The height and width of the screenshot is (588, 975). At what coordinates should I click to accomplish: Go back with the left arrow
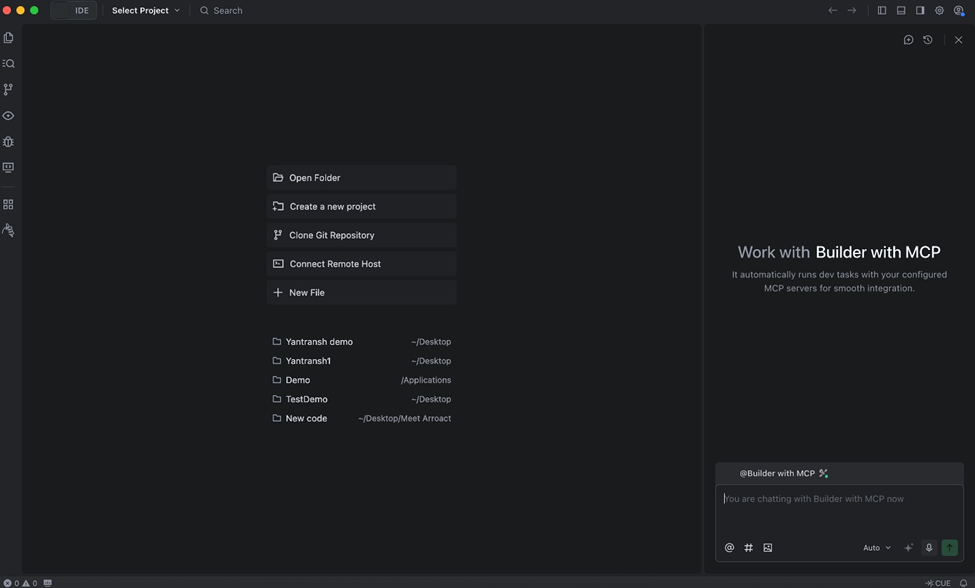pyautogui.click(x=833, y=11)
